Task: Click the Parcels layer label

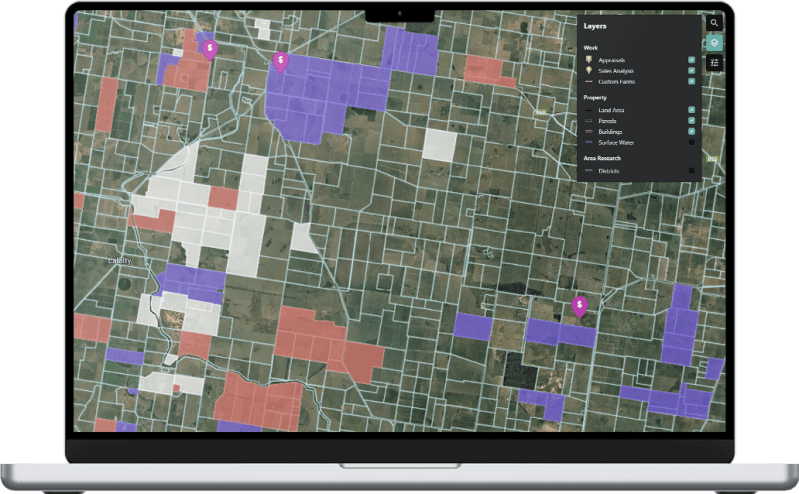Action: 607,121
